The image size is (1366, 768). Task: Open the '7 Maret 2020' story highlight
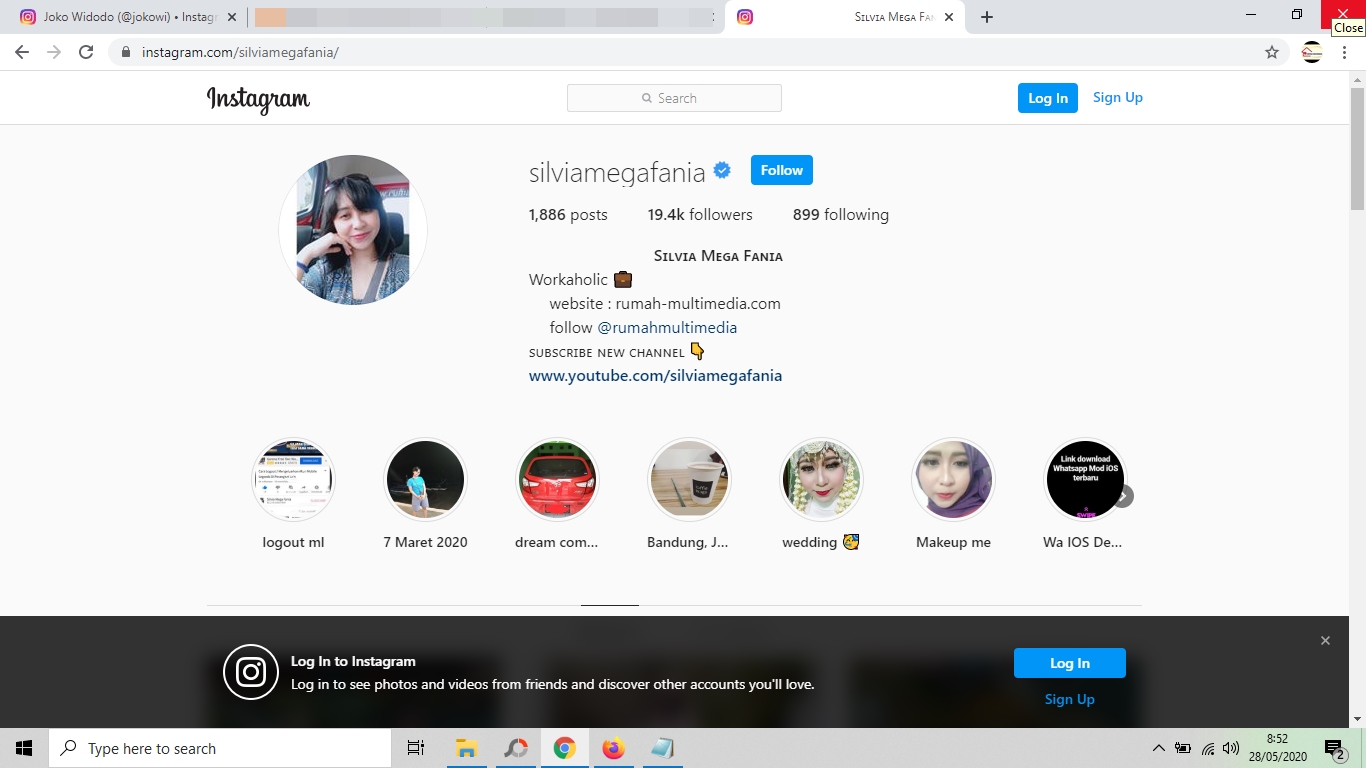tap(425, 480)
